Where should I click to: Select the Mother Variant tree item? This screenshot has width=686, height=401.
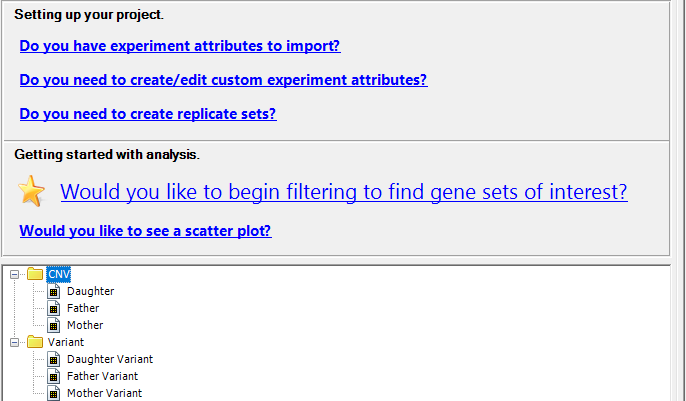[x=105, y=393]
